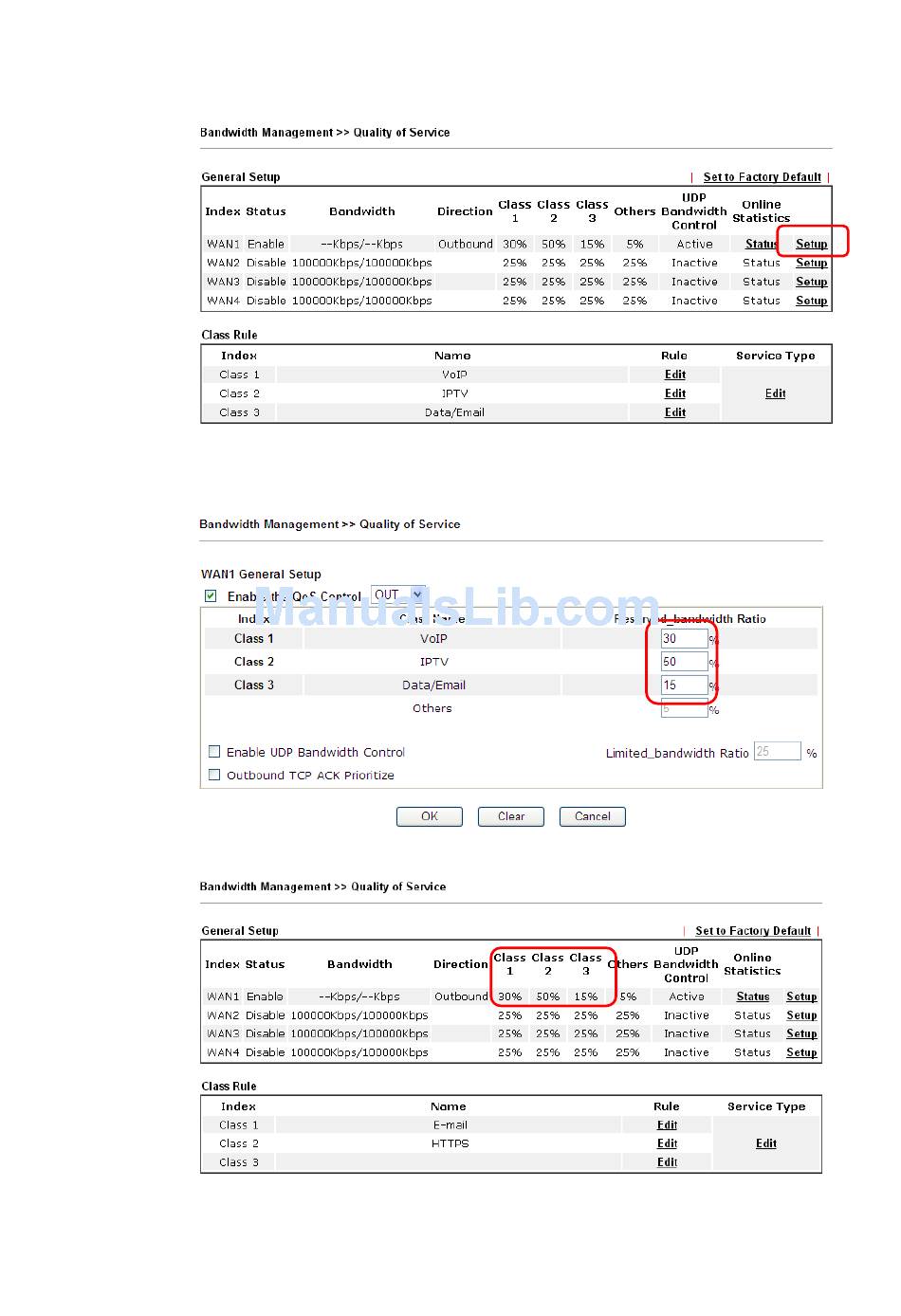
Task: Click the Others bandwidth ratio field
Action: pyautogui.click(x=684, y=708)
